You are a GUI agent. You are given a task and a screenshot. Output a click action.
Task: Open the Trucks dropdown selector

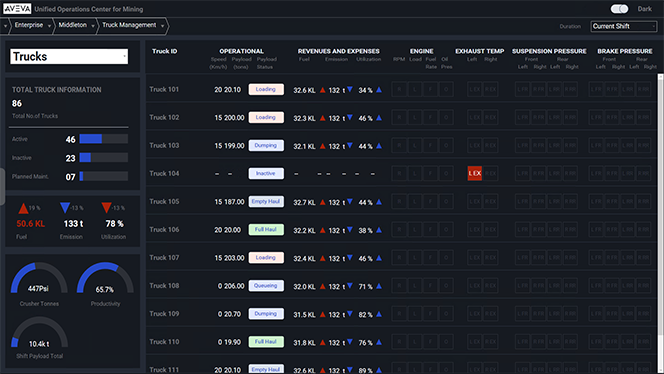[69, 56]
